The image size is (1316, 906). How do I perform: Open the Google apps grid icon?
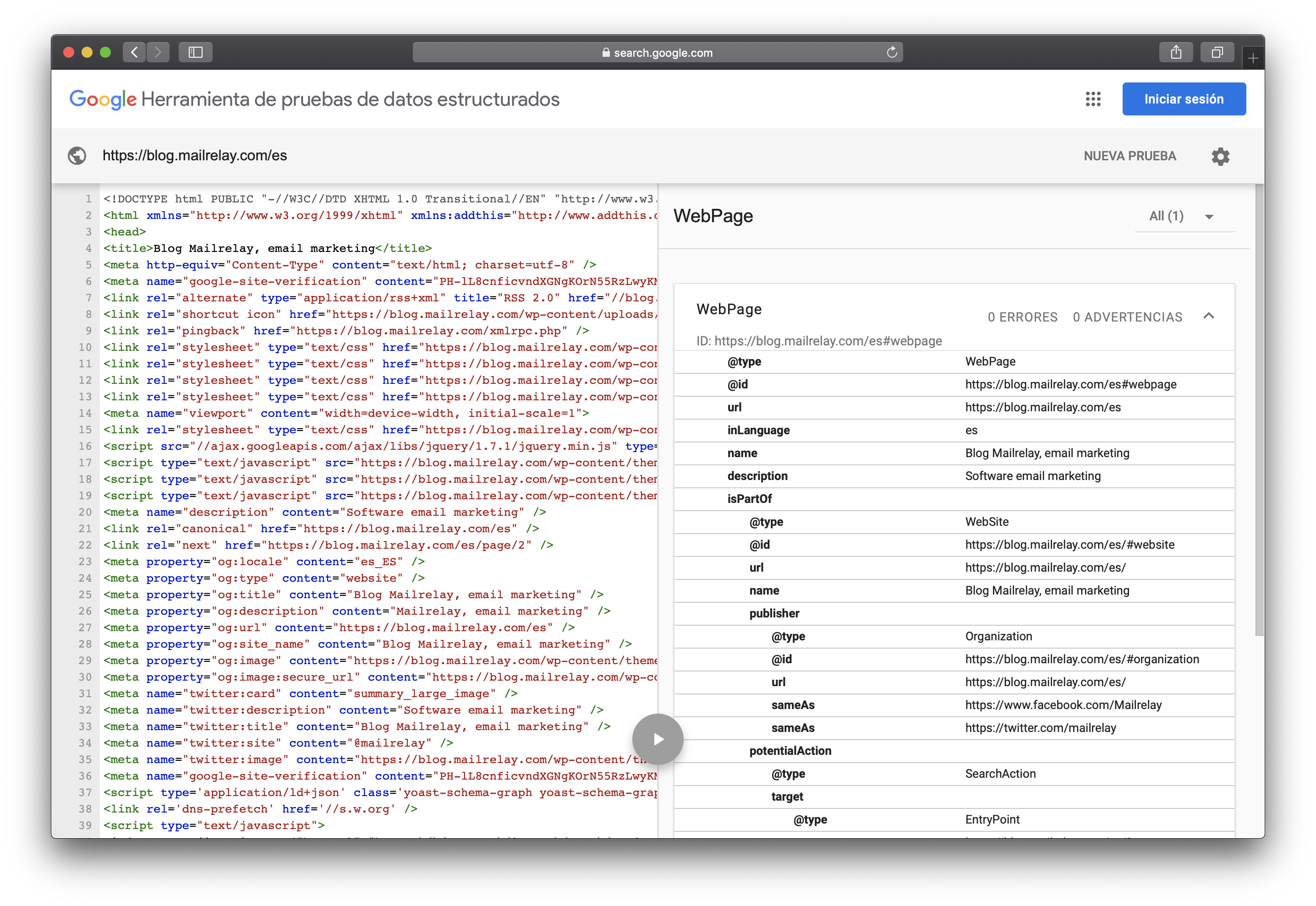click(1093, 99)
